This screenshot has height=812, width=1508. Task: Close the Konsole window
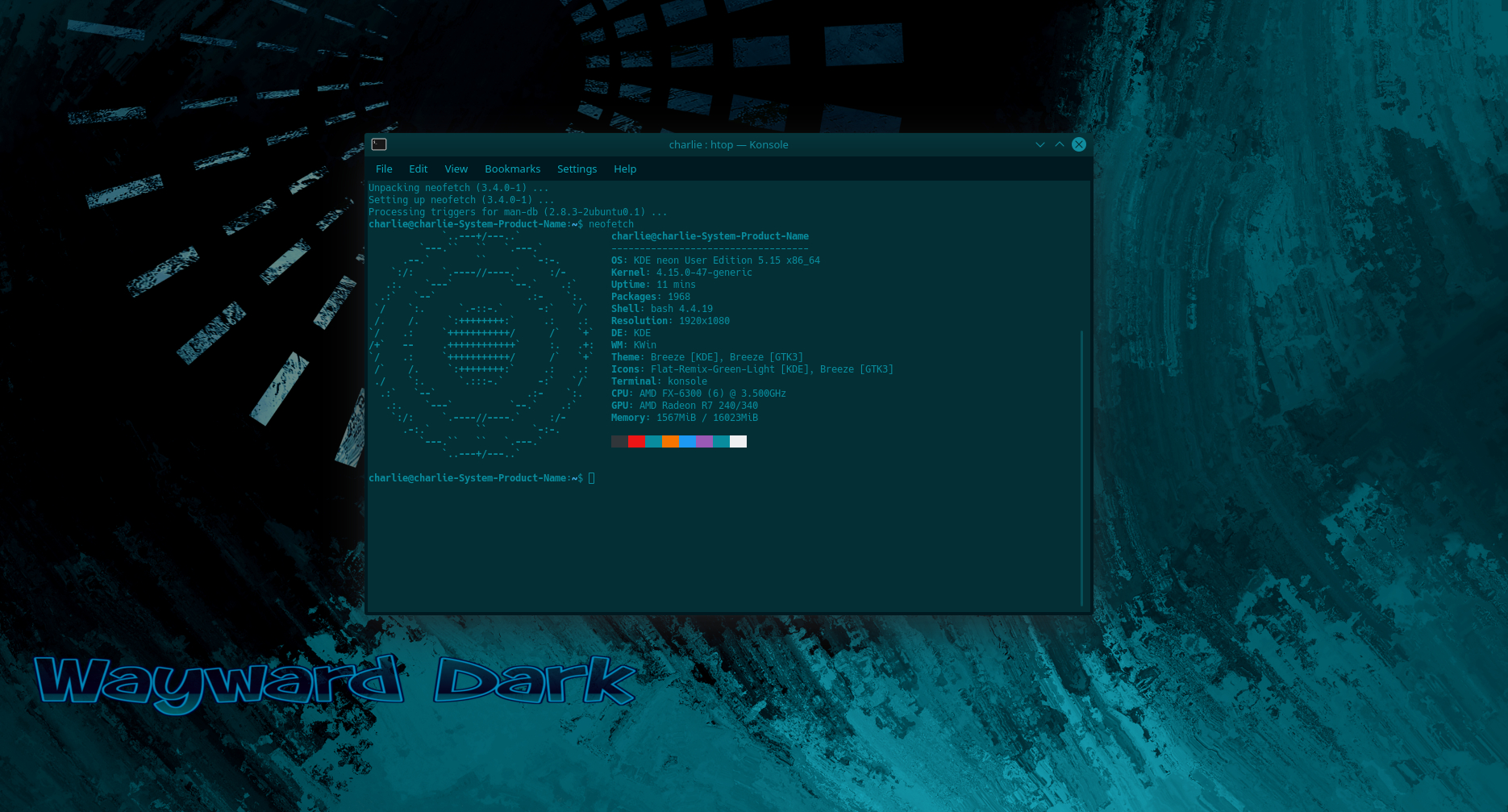pyautogui.click(x=1079, y=144)
